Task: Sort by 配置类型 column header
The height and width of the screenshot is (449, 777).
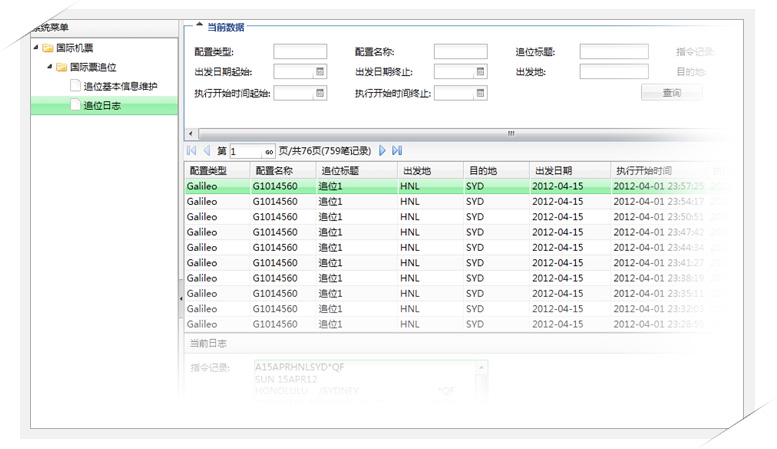Action: 217,171
